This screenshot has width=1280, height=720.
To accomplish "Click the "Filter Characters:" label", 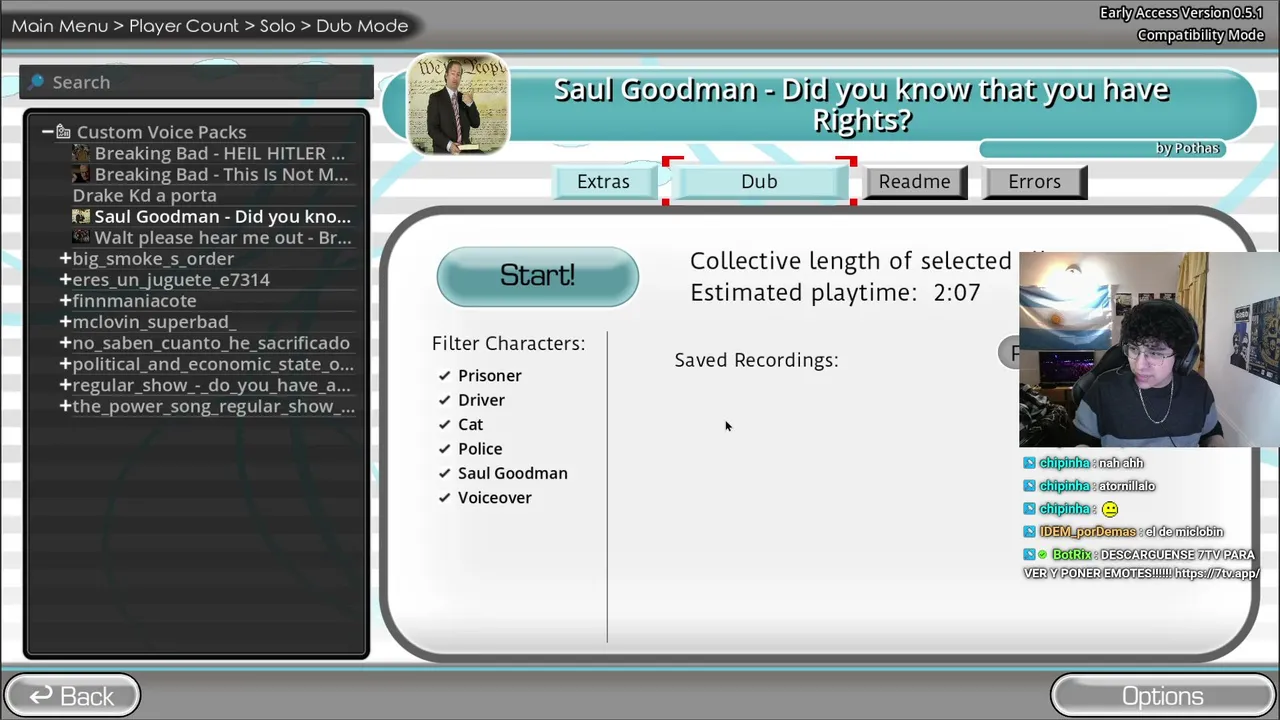I will point(508,343).
